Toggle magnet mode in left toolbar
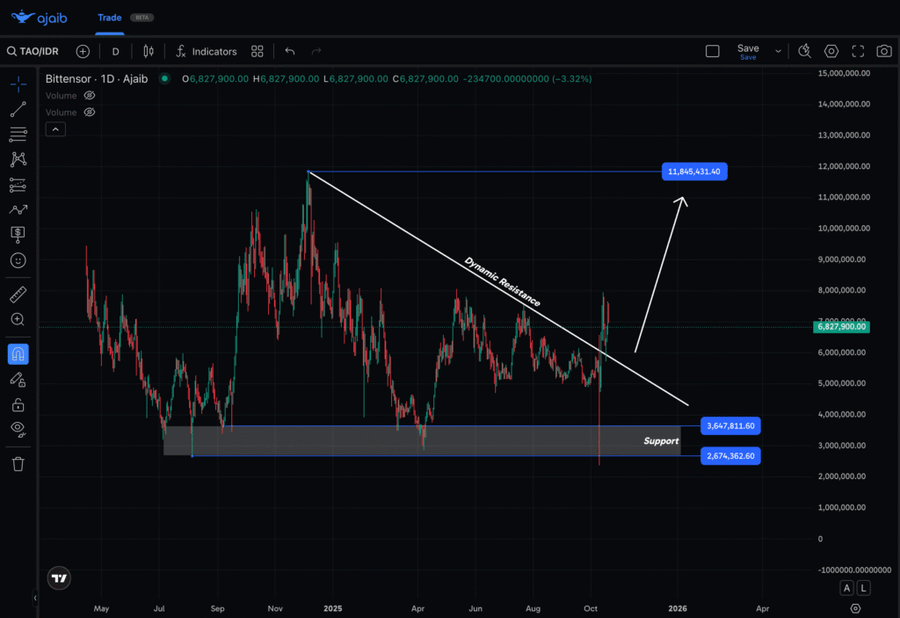 click(x=18, y=354)
